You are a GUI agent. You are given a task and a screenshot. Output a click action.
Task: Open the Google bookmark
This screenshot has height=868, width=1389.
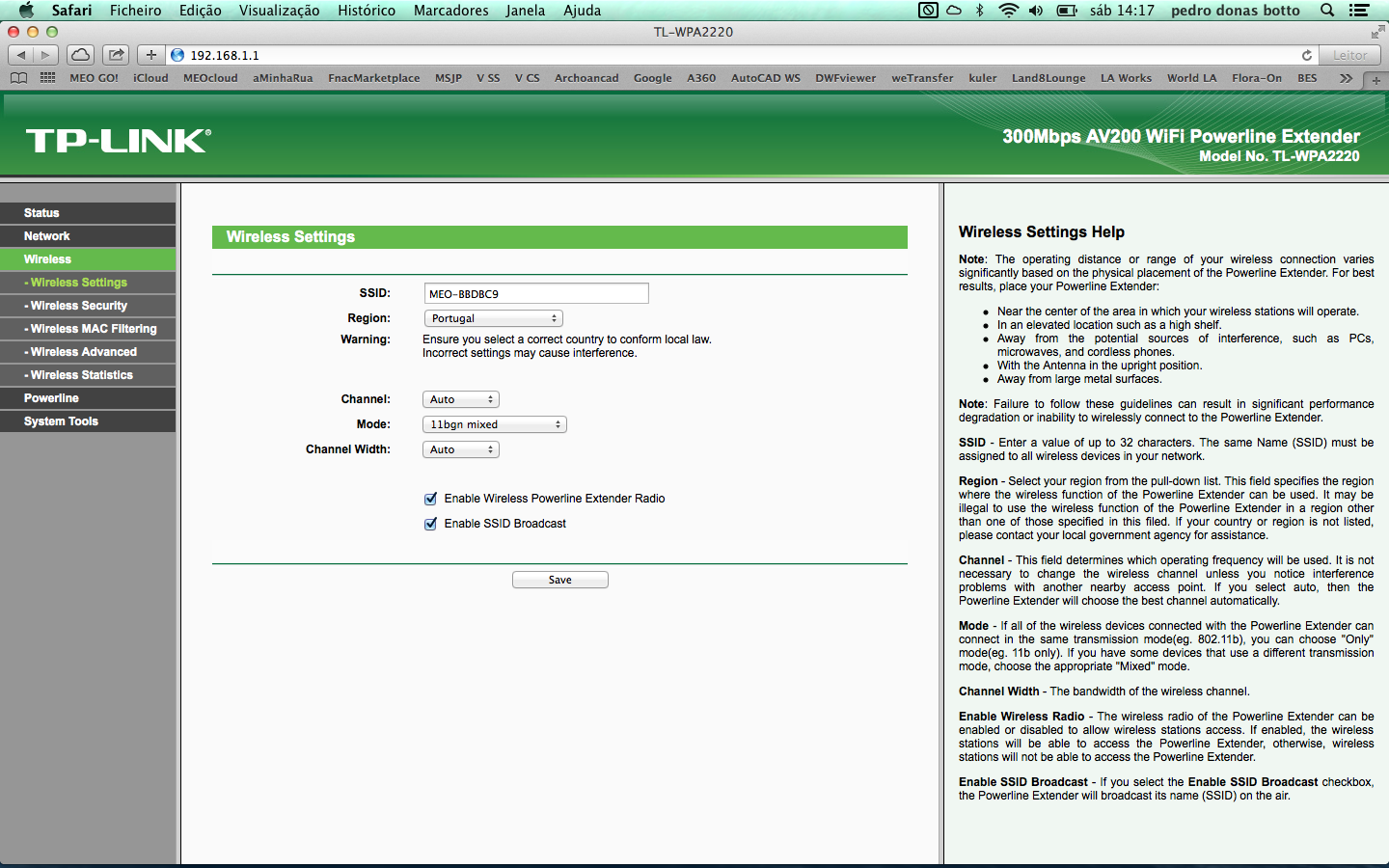(653, 78)
